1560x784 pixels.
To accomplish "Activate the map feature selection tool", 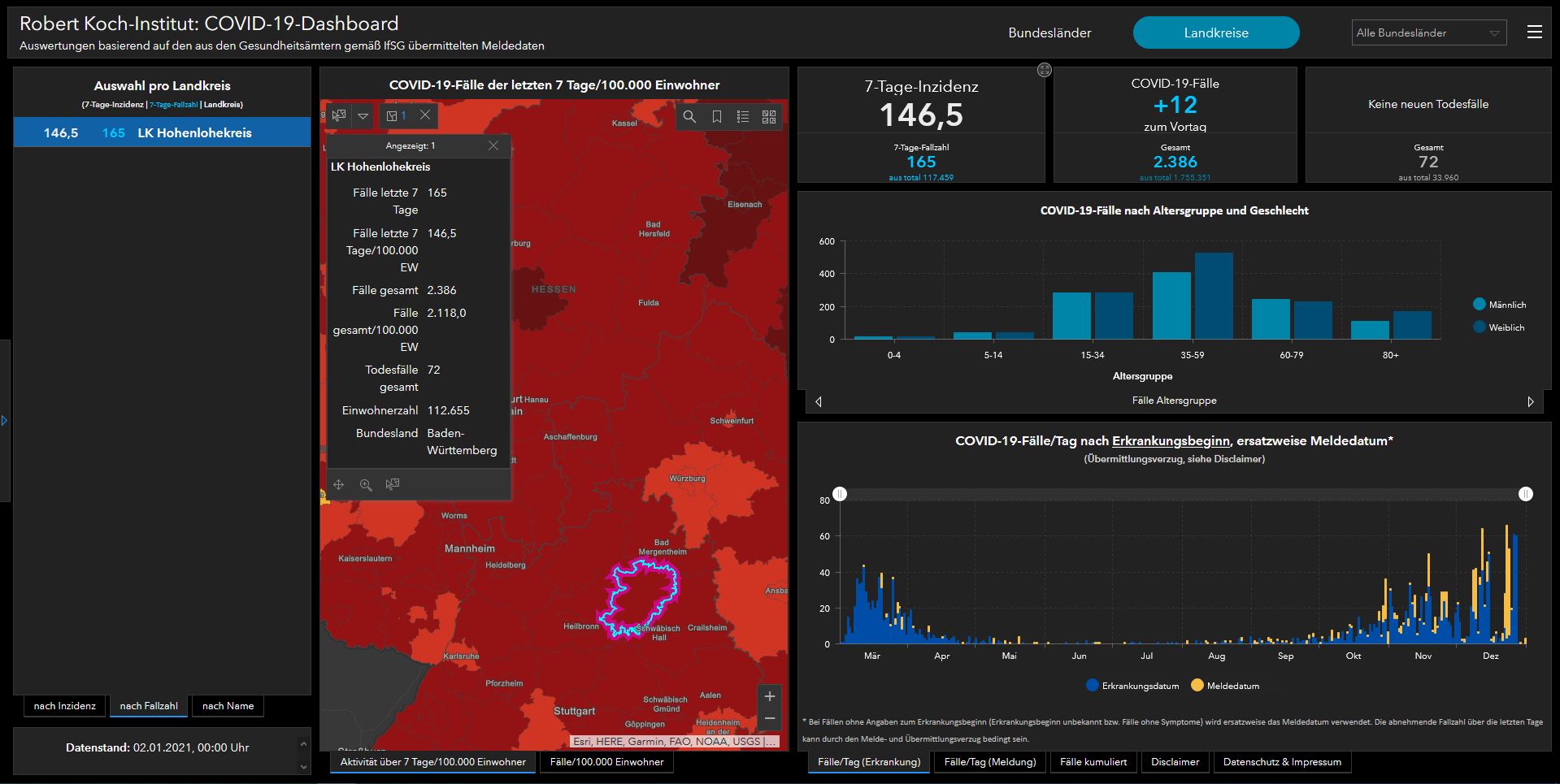I will click(x=339, y=116).
